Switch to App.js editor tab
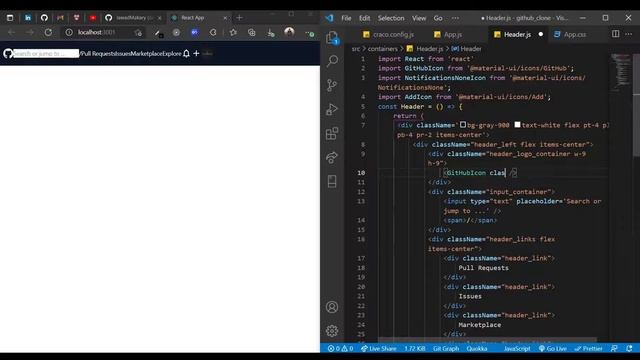Screen dimensions: 640x360 448,34
